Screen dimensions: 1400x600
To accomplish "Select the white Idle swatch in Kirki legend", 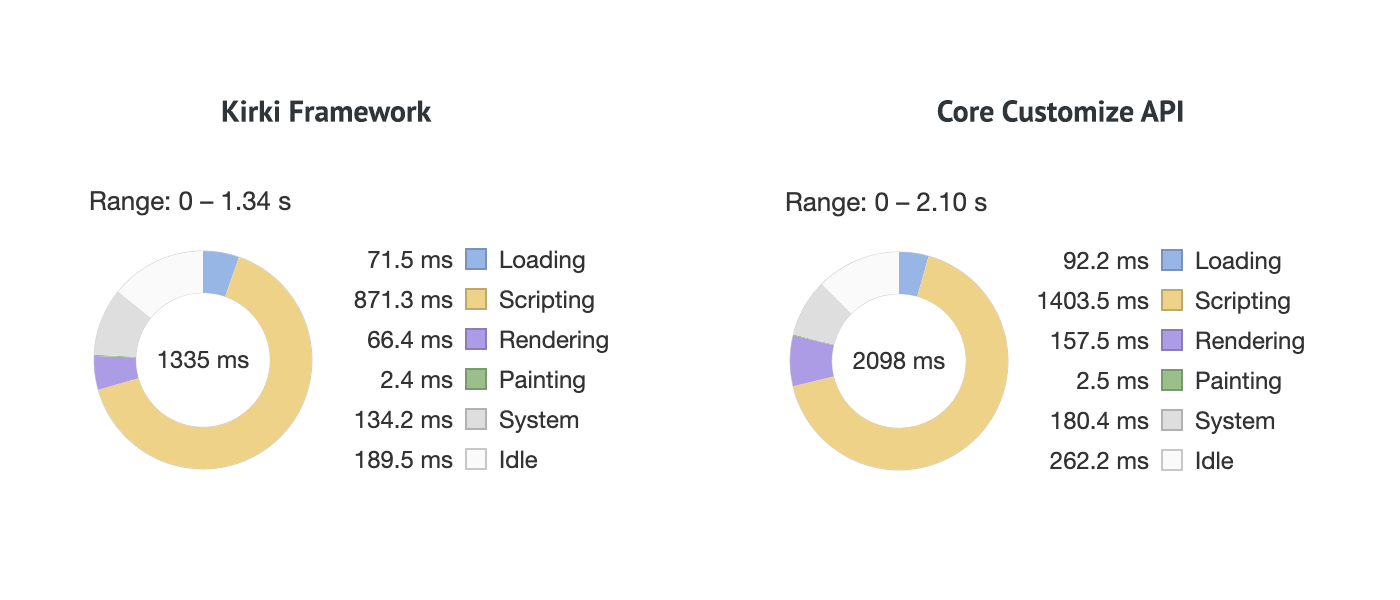I will pos(476,460).
